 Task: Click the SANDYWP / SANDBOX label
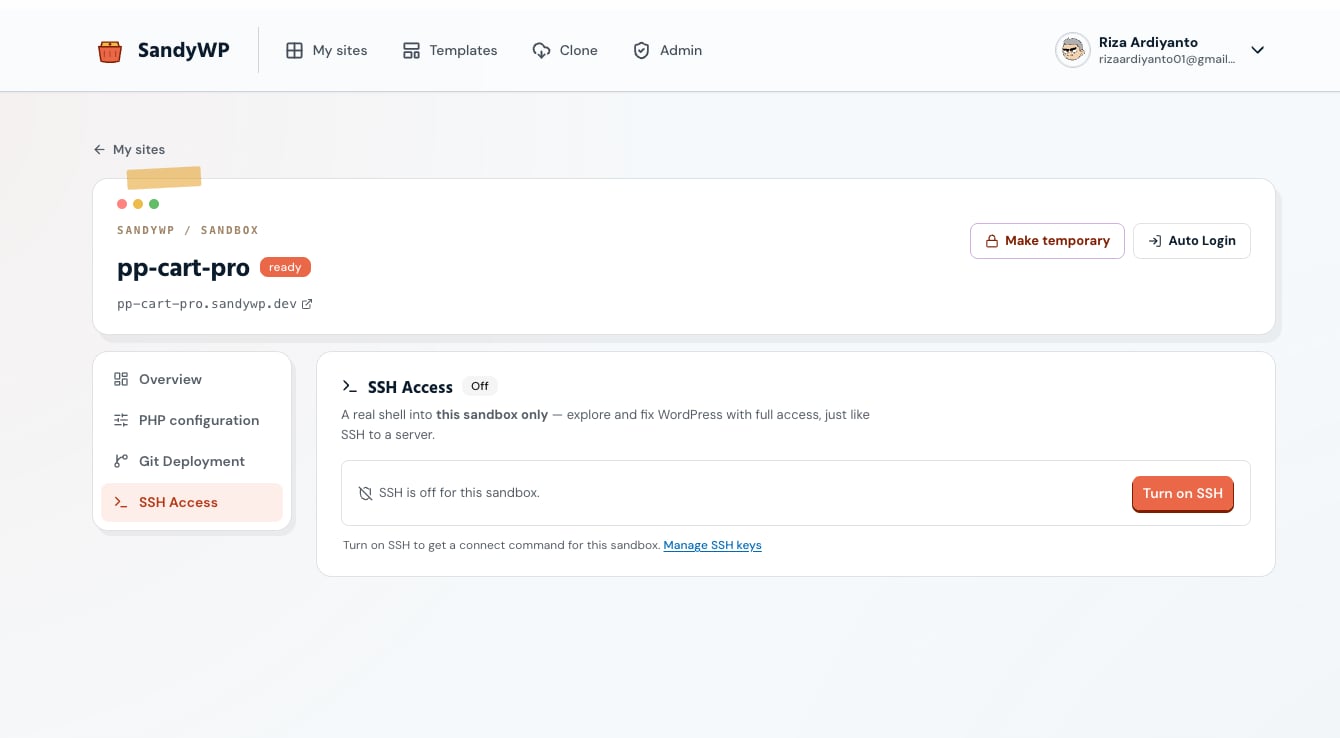[188, 230]
